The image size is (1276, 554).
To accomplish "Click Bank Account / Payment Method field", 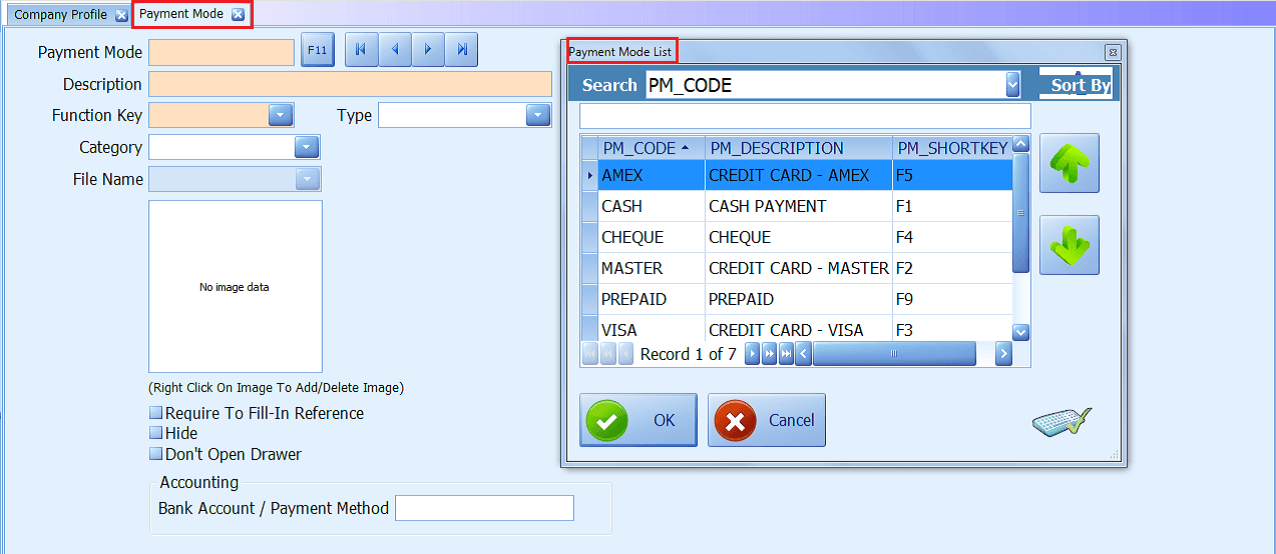I will (x=485, y=508).
